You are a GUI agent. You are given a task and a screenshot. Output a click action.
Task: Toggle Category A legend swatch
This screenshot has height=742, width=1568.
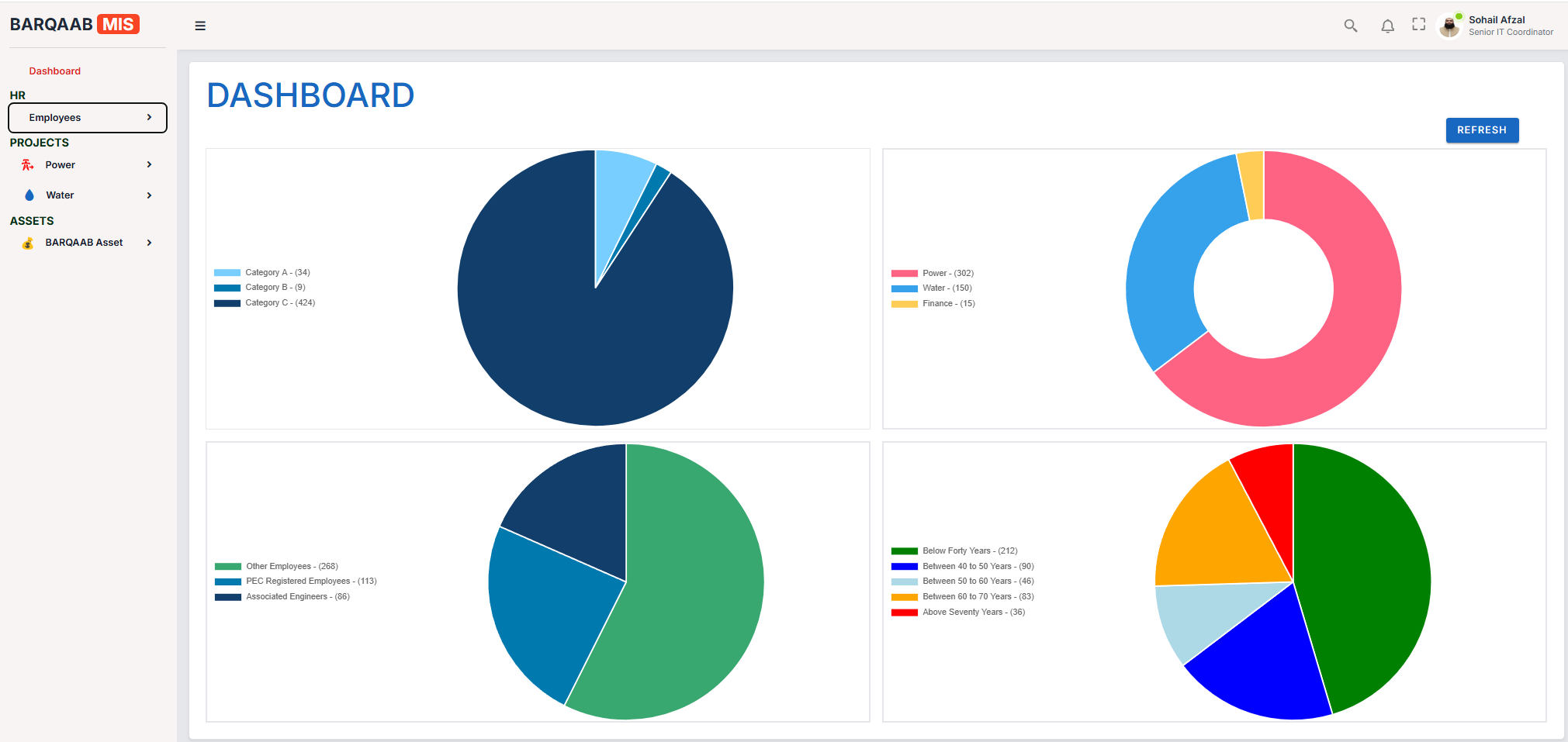point(227,273)
